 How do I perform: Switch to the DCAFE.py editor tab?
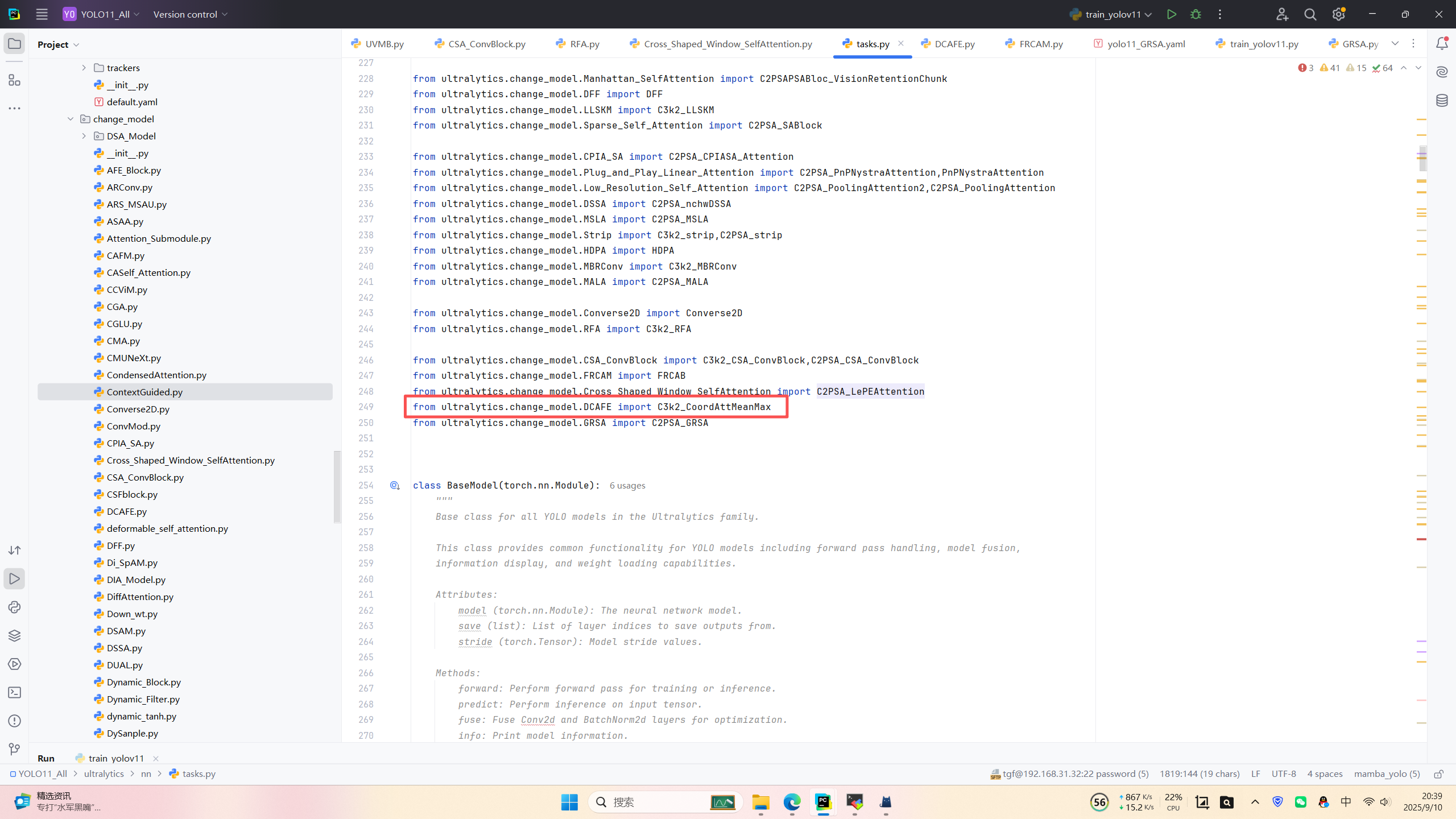(x=954, y=44)
